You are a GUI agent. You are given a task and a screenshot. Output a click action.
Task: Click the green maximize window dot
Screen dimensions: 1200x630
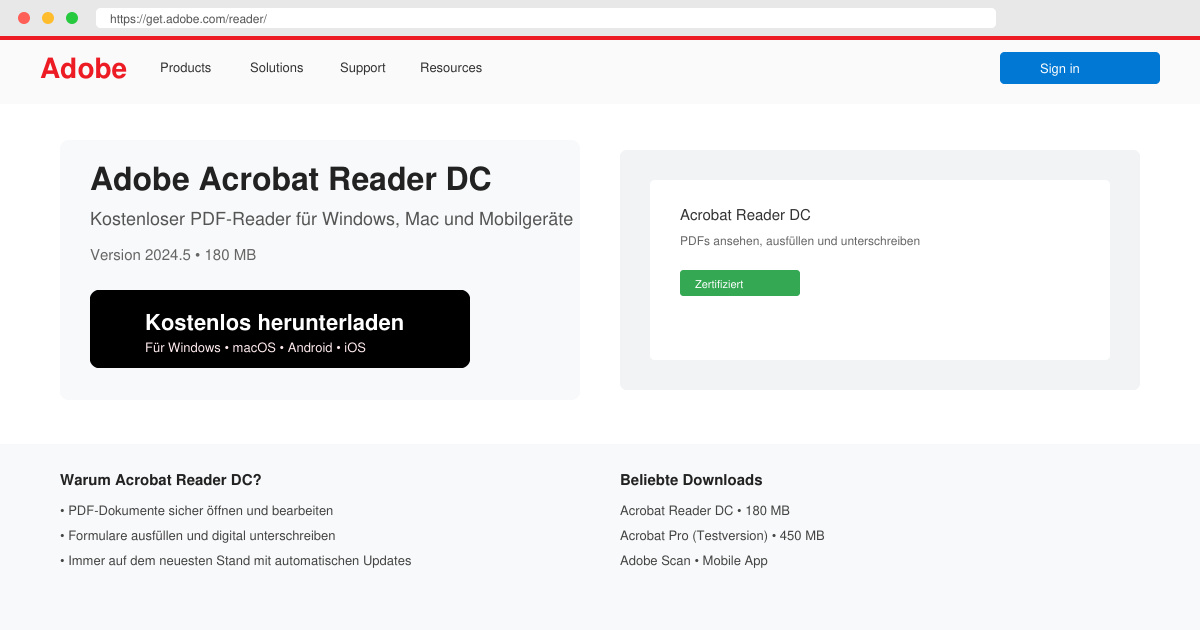(72, 18)
